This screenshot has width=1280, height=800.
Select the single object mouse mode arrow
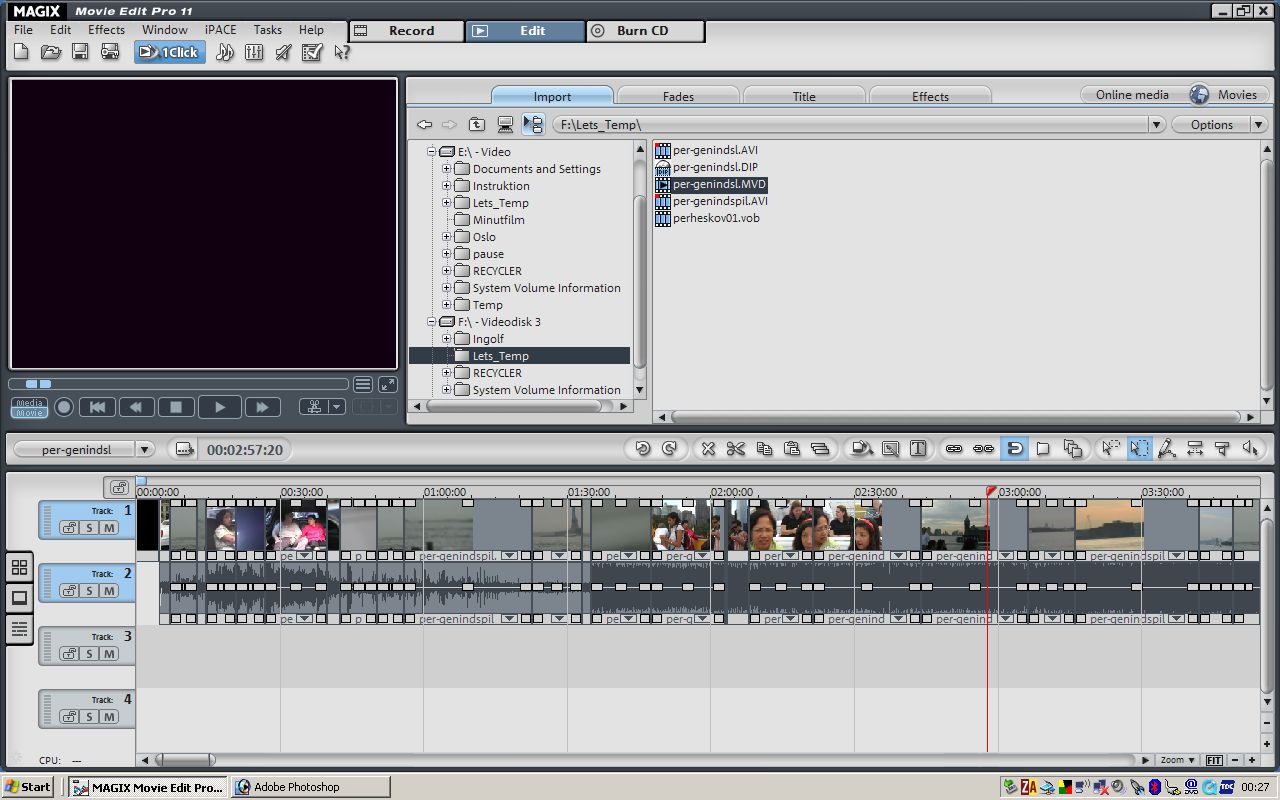(x=1110, y=449)
